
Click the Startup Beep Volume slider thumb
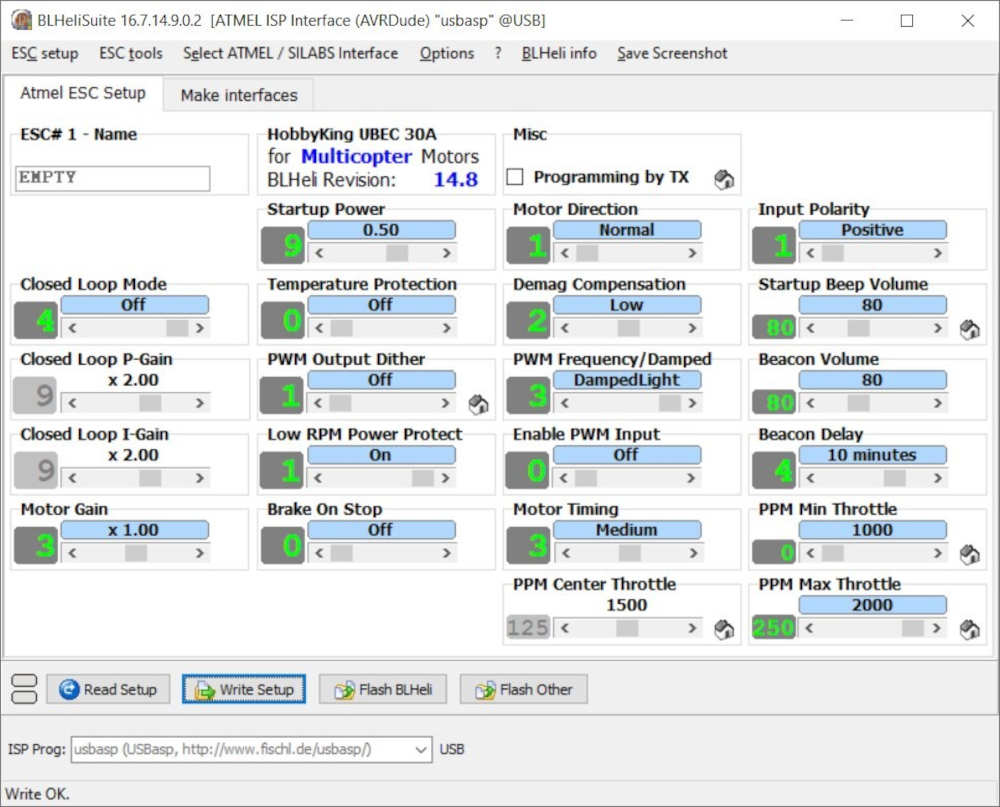pyautogui.click(x=858, y=329)
